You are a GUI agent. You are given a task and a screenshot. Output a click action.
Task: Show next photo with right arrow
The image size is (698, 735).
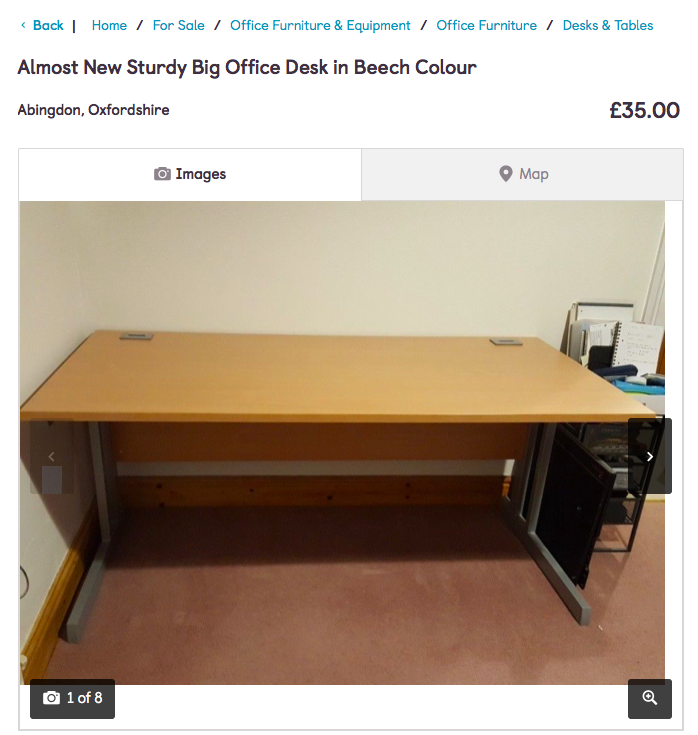click(650, 456)
